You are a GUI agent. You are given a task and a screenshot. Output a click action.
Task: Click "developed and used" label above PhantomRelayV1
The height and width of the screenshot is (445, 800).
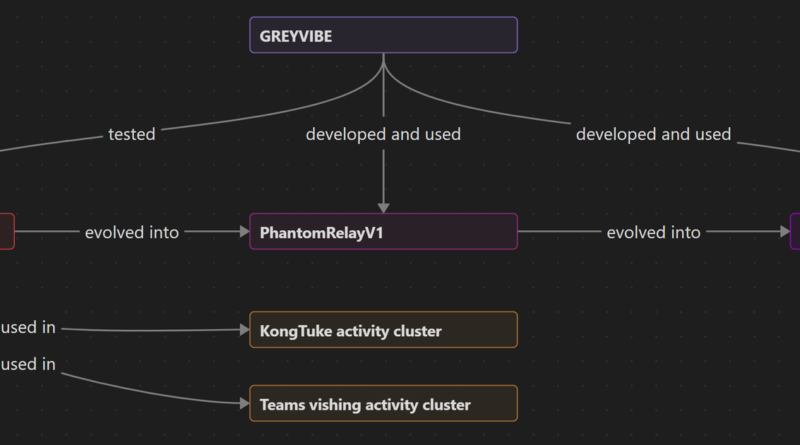tap(383, 134)
